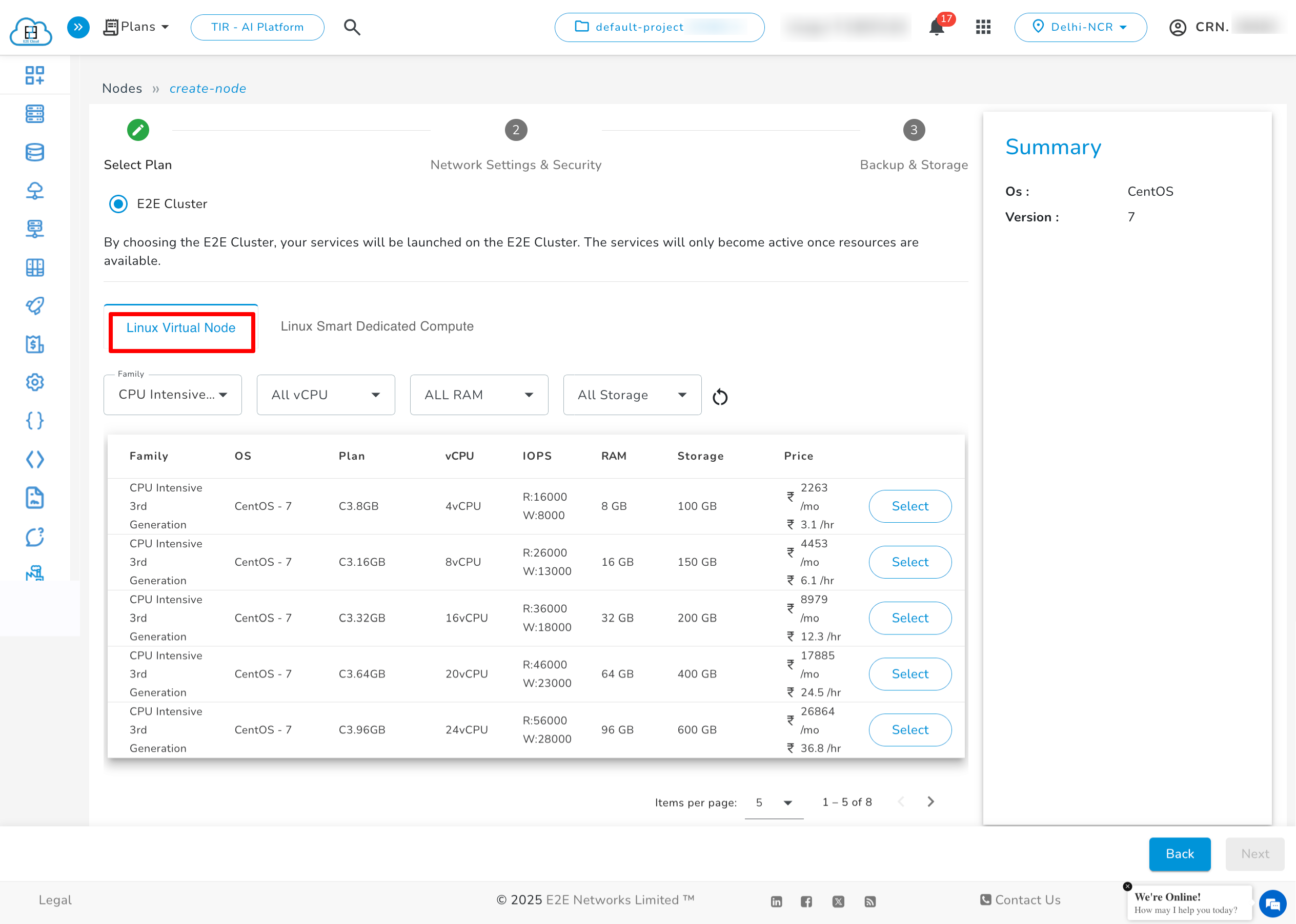Open the search magnifier icon

352,27
